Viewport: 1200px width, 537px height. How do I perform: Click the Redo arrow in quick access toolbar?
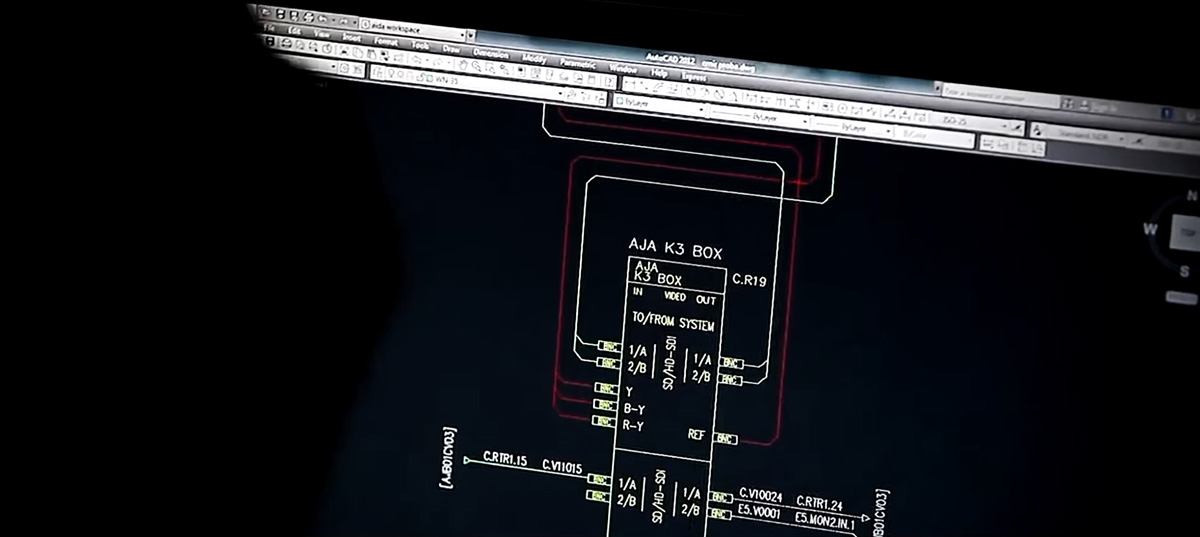pyautogui.click(x=343, y=21)
